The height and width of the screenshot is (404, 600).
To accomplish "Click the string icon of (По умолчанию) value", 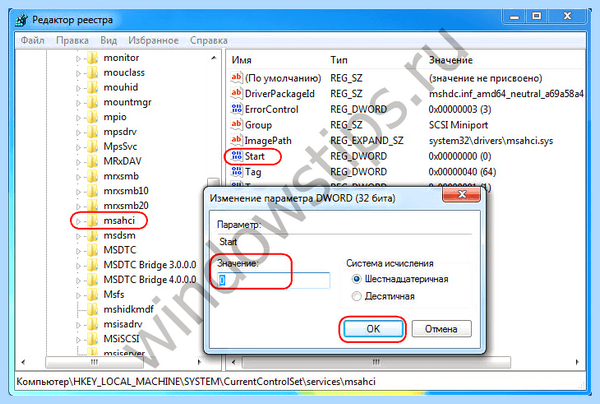I will [236, 78].
